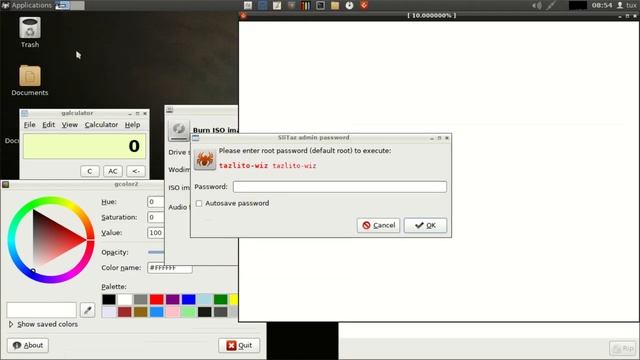Click the Password input field
Viewport: 640px width, 360px height.
click(x=340, y=187)
